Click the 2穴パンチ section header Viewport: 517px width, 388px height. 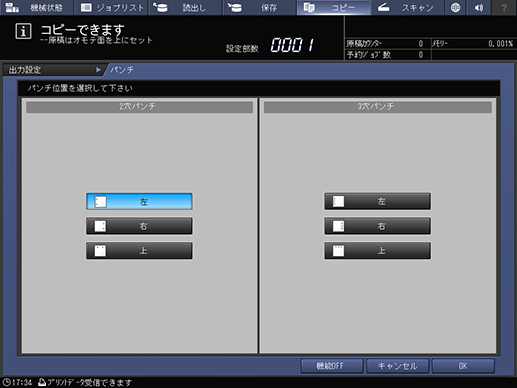pyautogui.click(x=139, y=107)
